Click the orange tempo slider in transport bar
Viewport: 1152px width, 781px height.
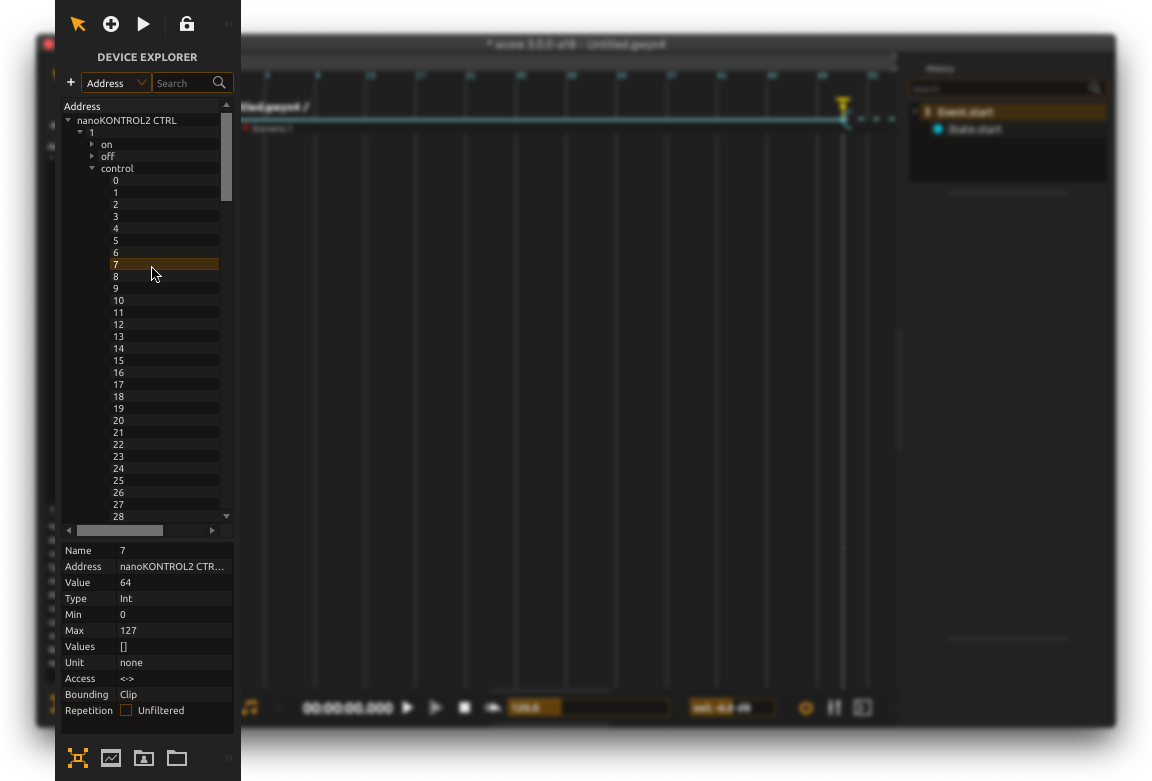pyautogui.click(x=588, y=708)
